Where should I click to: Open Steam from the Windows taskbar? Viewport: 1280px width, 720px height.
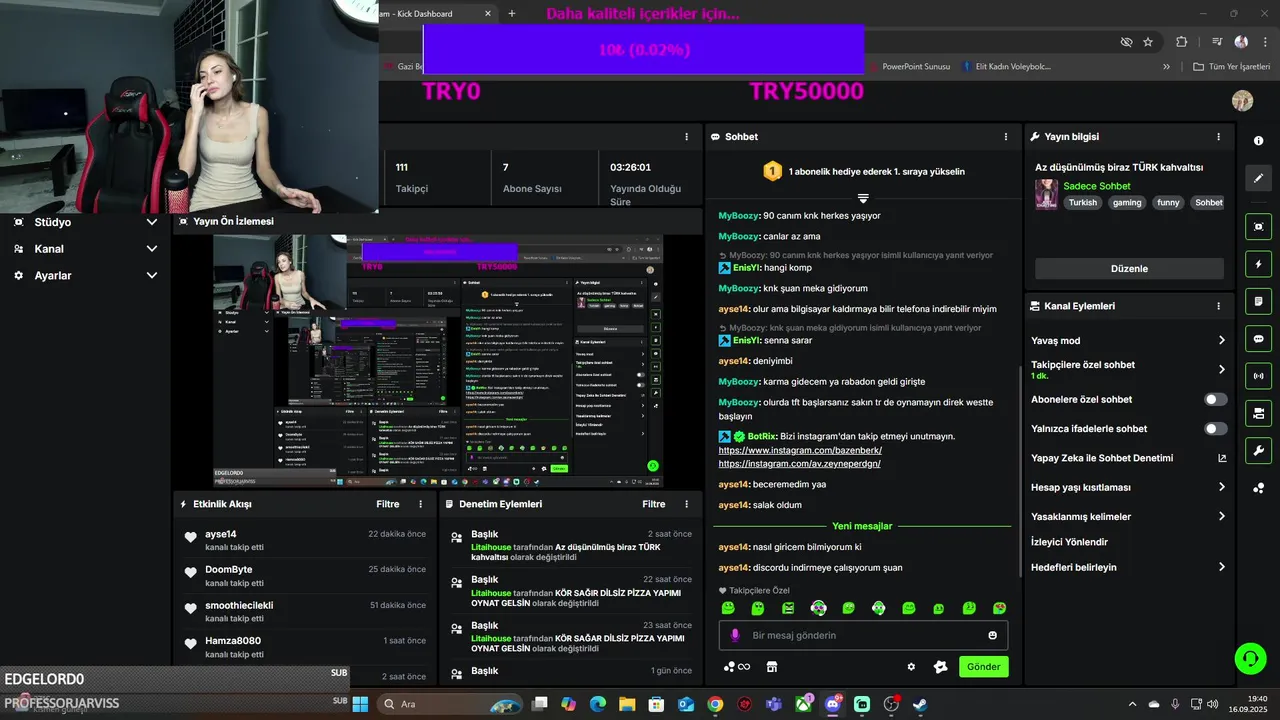920,704
